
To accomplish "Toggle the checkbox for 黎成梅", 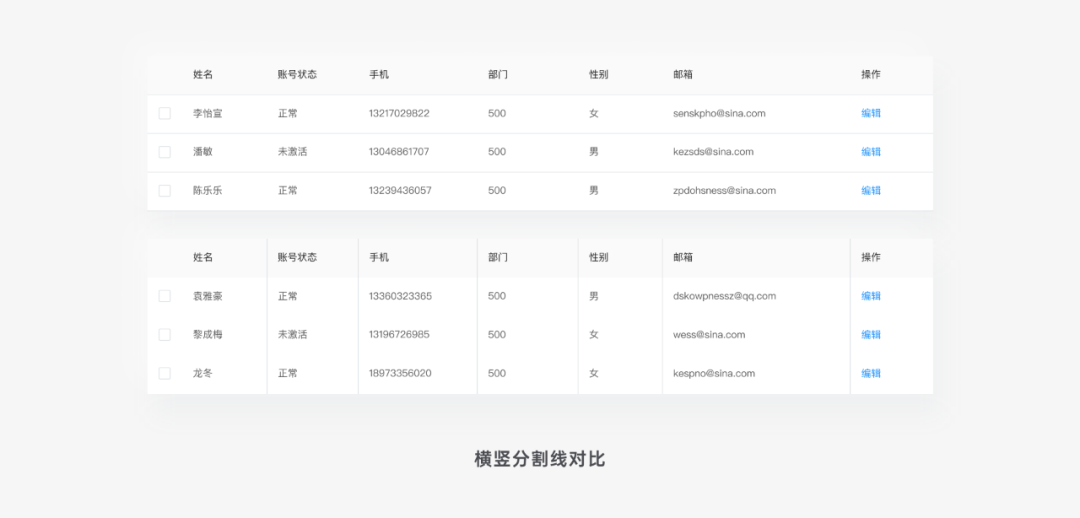I will click(x=165, y=334).
